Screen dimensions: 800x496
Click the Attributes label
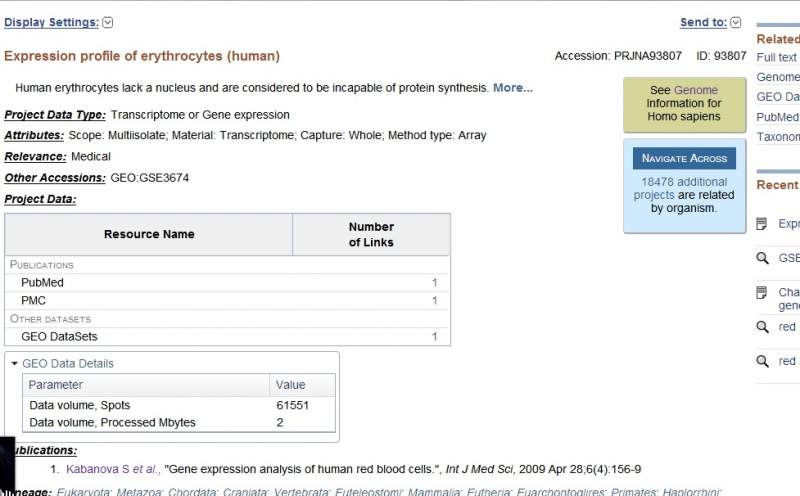[34, 135]
